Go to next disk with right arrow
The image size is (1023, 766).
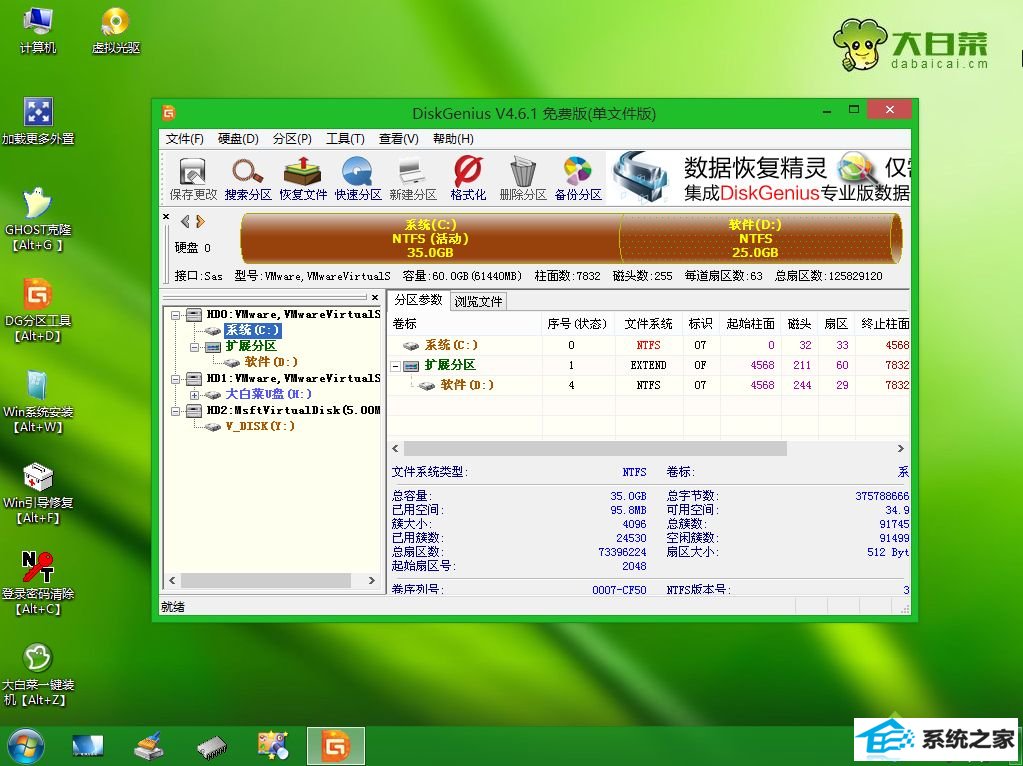pos(200,222)
